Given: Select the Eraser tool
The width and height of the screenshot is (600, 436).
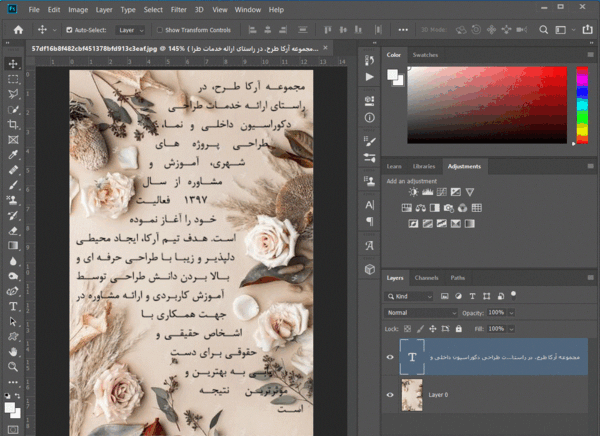Looking at the screenshot, I should tap(13, 230).
